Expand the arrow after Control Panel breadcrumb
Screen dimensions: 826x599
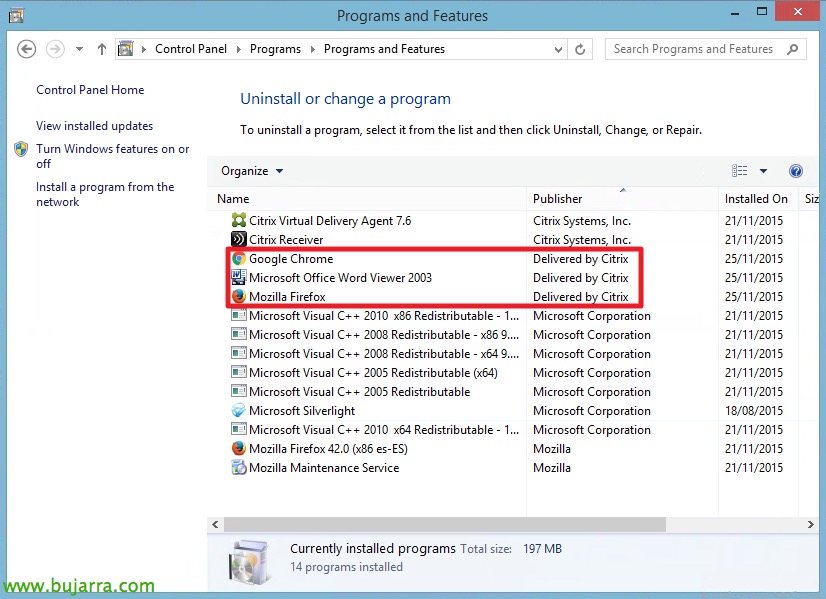tap(239, 49)
